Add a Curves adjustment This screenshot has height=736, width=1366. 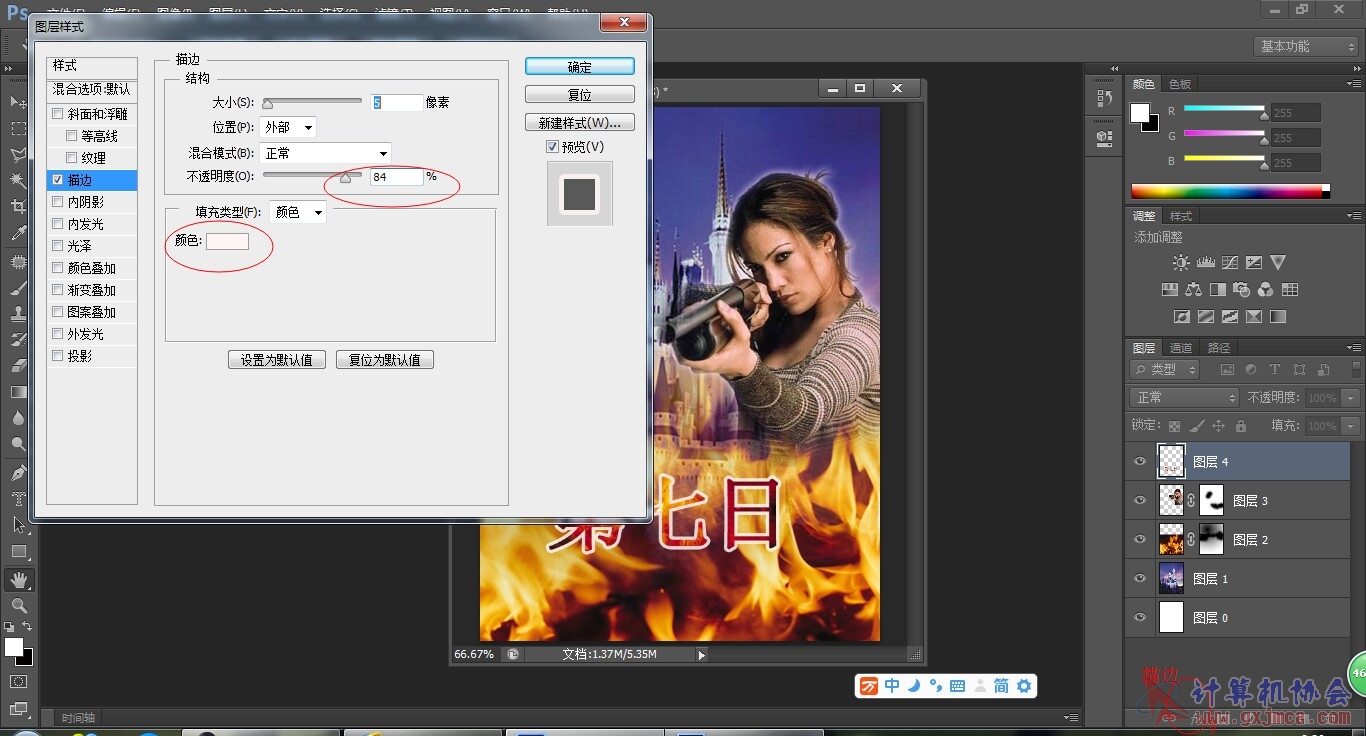(x=1229, y=263)
